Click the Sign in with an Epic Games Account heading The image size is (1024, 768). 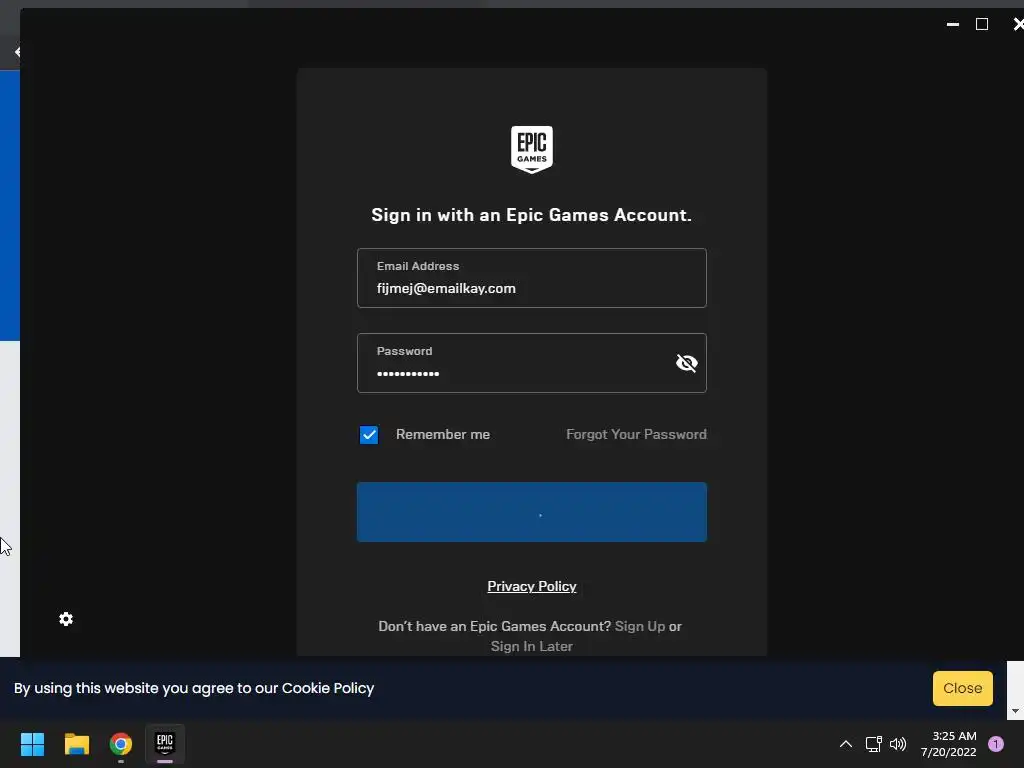(x=532, y=215)
